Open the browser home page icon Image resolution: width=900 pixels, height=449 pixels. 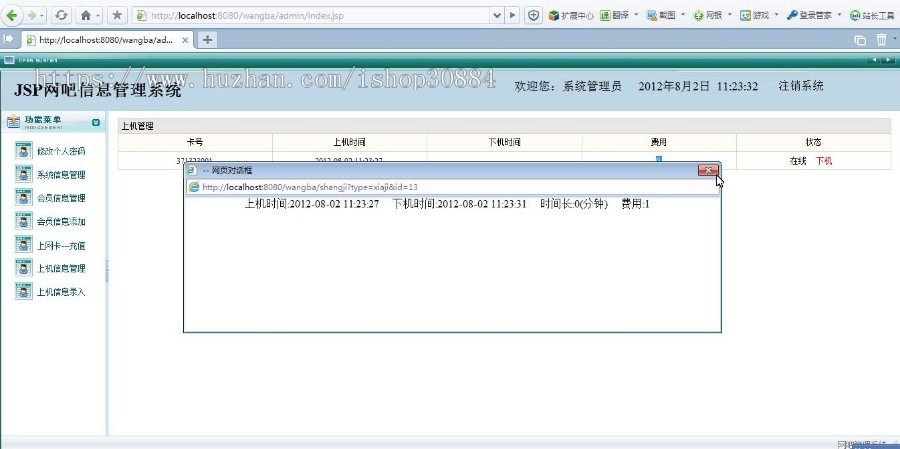click(86, 16)
